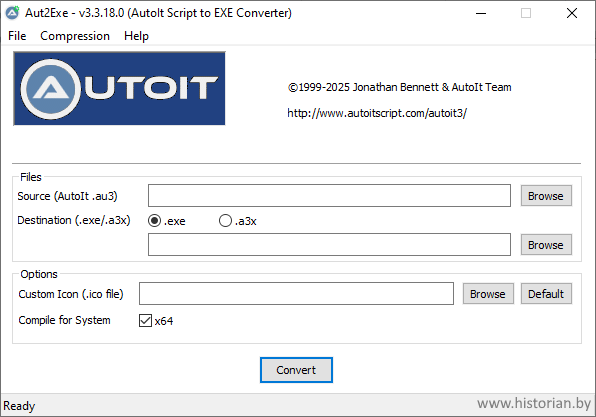Focus the Source (AutoIt .au3) input field
596x417 pixels.
pyautogui.click(x=329, y=196)
